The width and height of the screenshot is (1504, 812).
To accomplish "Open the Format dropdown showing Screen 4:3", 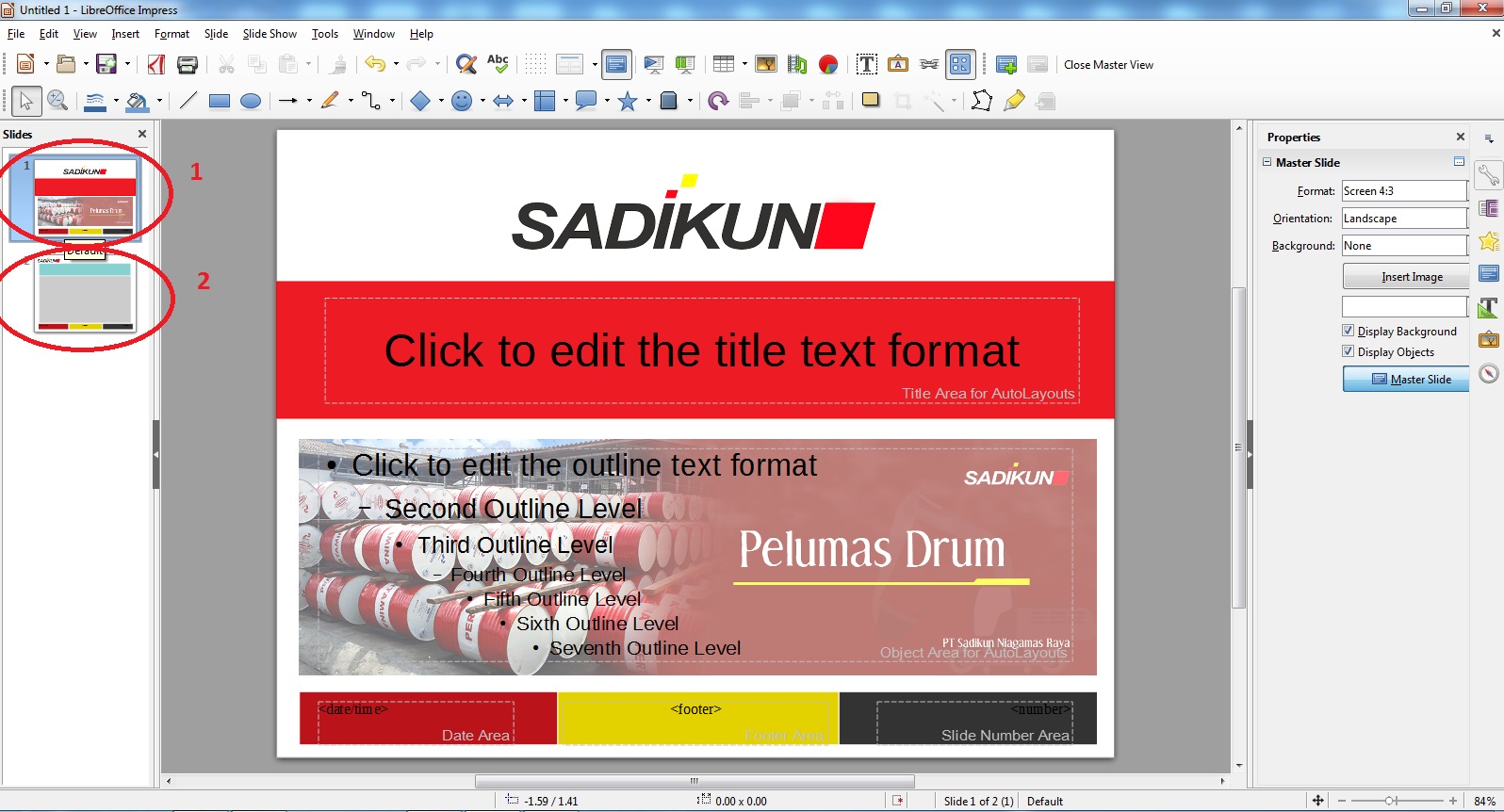I will (1404, 191).
